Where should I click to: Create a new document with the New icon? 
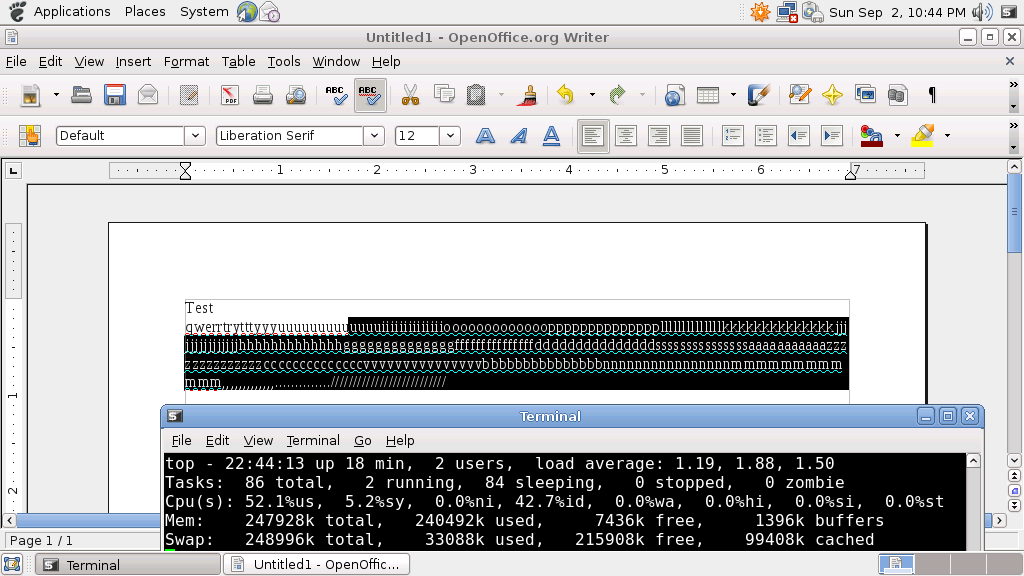(x=30, y=95)
